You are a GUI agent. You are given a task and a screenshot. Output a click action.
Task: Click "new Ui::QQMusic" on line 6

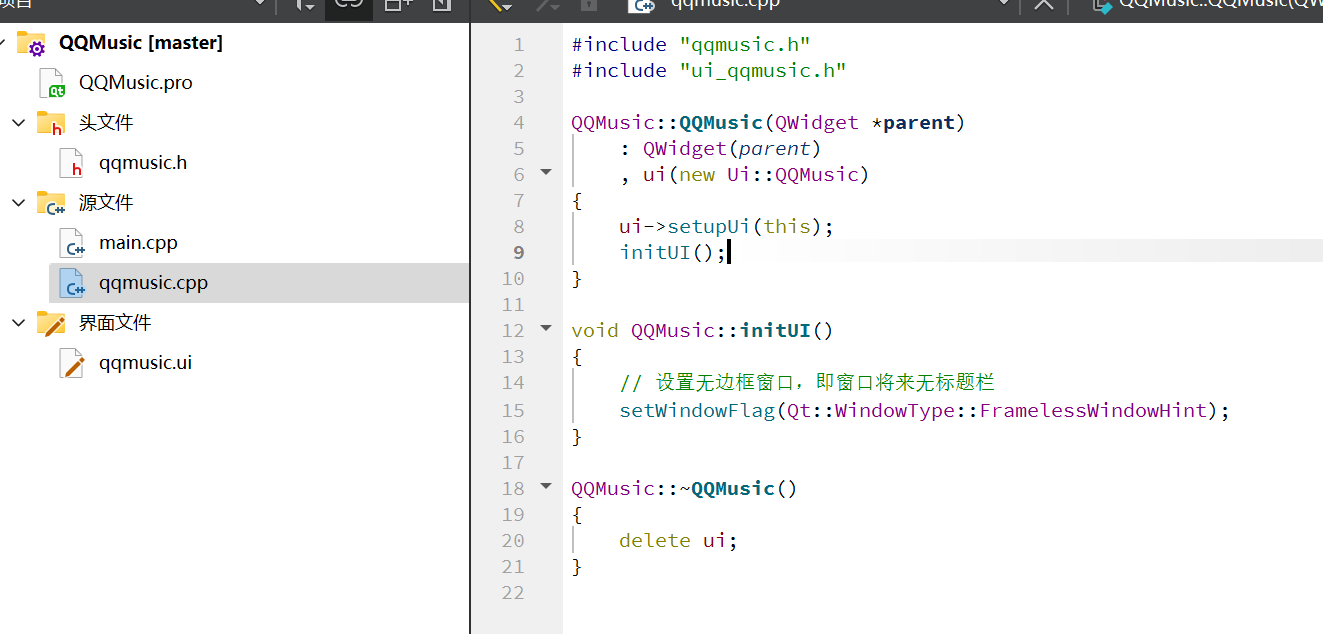[769, 175]
